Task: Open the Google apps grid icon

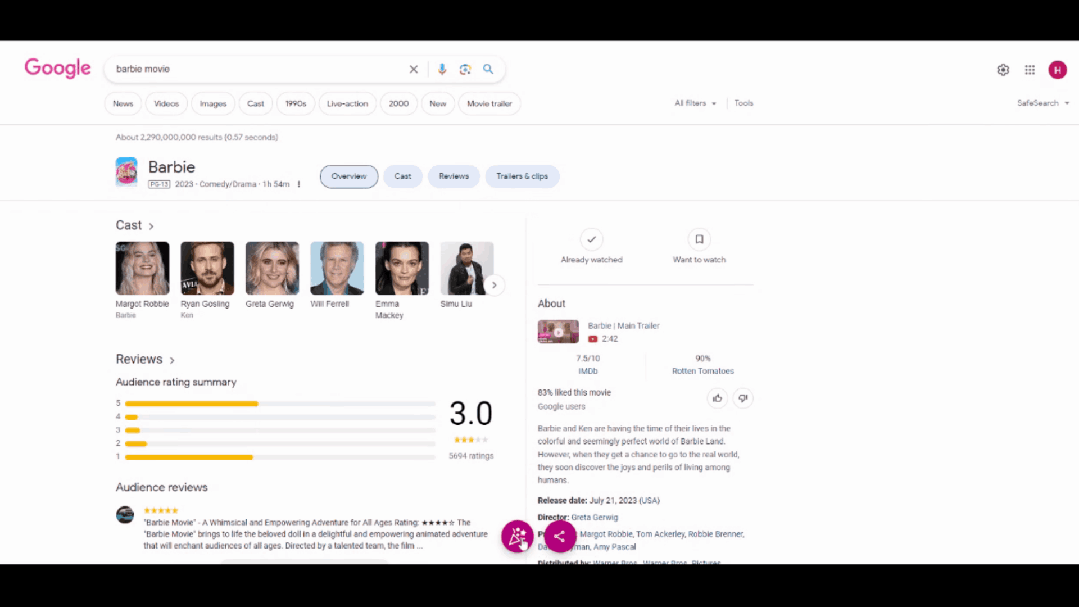Action: point(1030,70)
